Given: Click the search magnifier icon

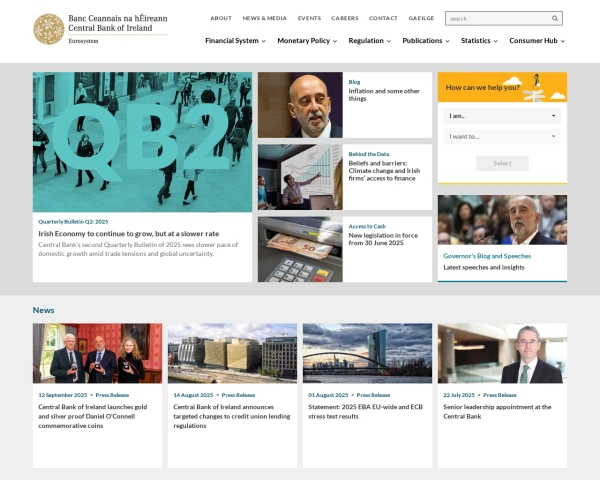Looking at the screenshot, I should 554,18.
